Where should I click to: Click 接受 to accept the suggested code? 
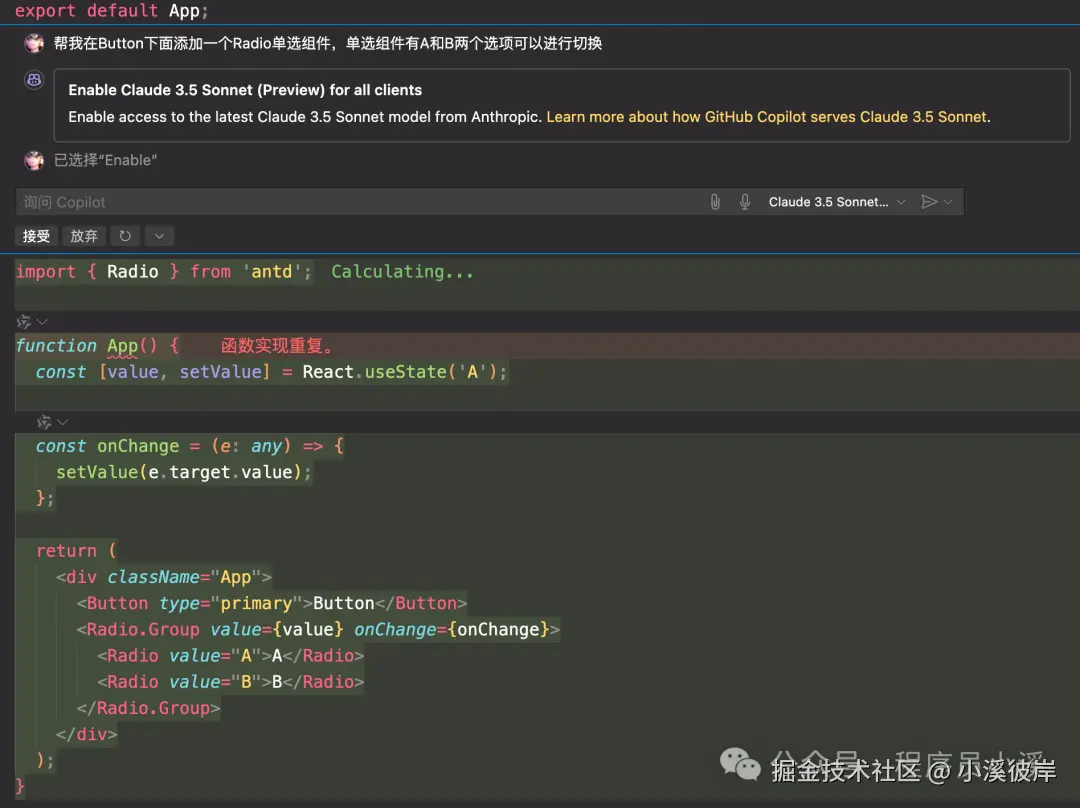36,236
